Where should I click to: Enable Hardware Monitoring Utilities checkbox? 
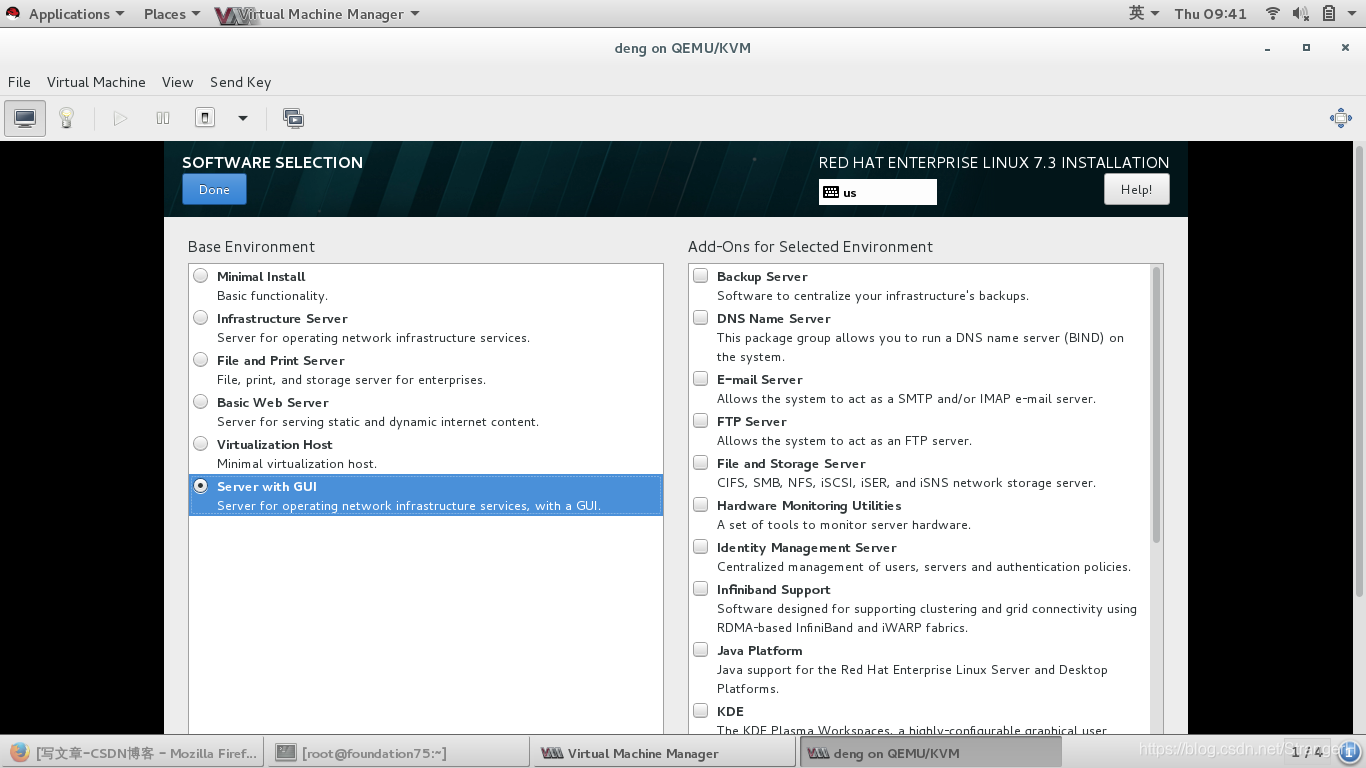701,505
